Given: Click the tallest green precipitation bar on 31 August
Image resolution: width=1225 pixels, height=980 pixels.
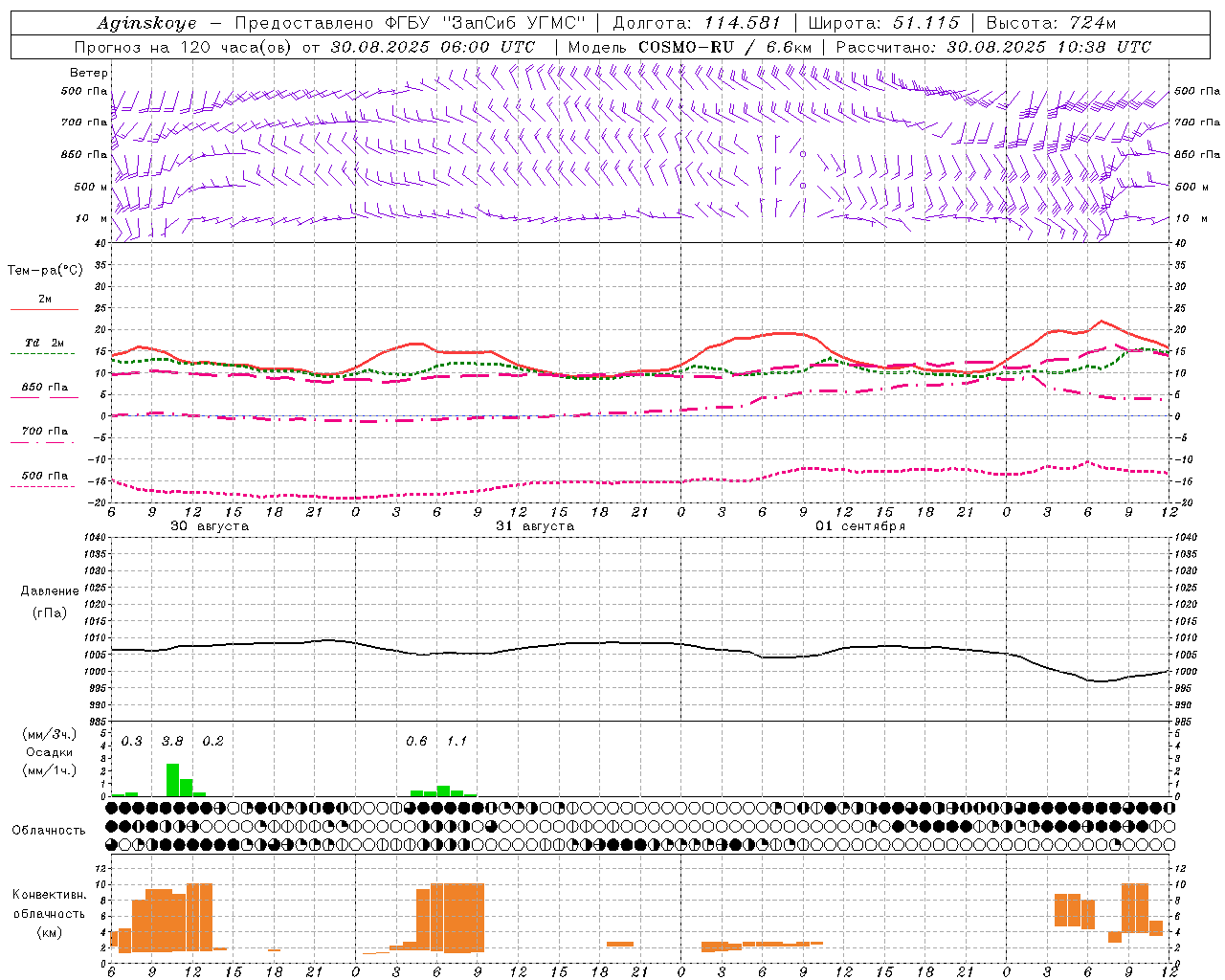Looking at the screenshot, I should pos(443,791).
